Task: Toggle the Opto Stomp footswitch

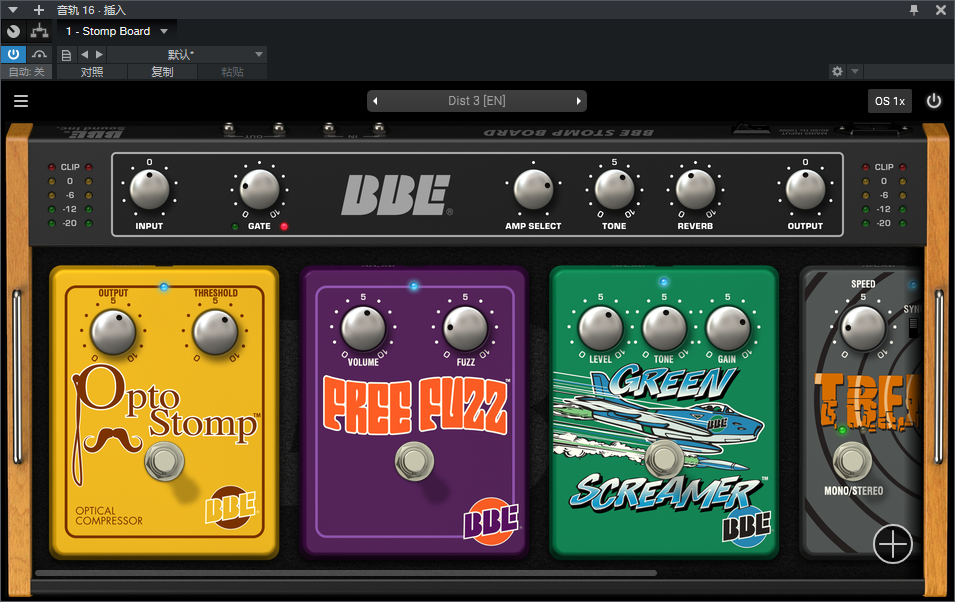Action: 164,461
